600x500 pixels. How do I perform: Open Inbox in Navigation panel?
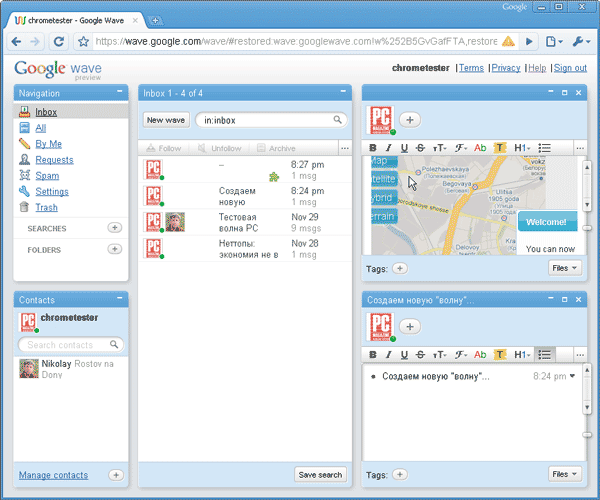[46, 112]
